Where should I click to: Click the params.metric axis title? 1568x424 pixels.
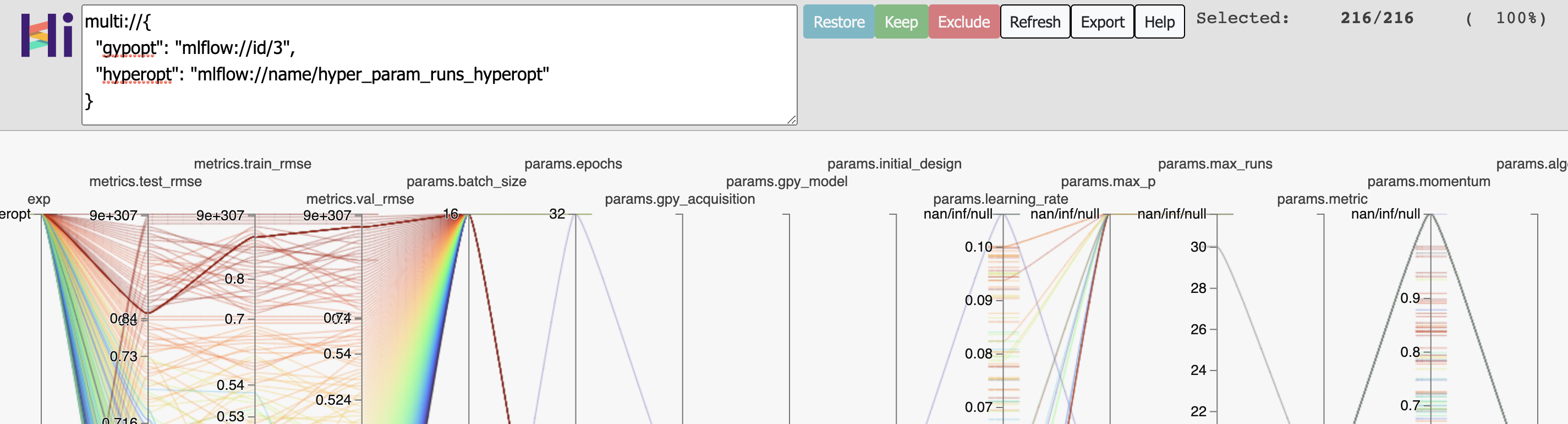[x=1322, y=199]
